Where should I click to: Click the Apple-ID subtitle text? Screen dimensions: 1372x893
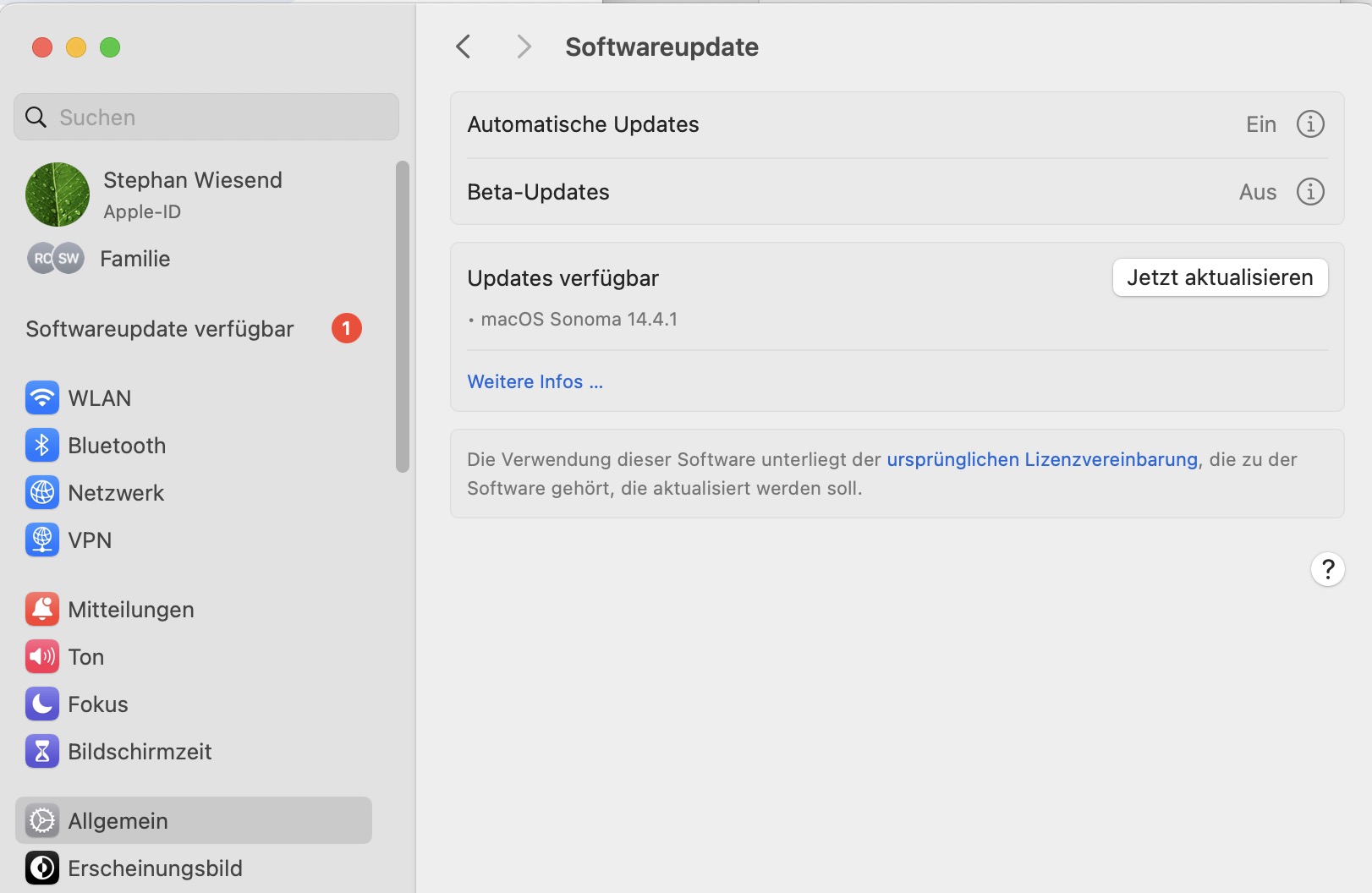click(x=142, y=211)
